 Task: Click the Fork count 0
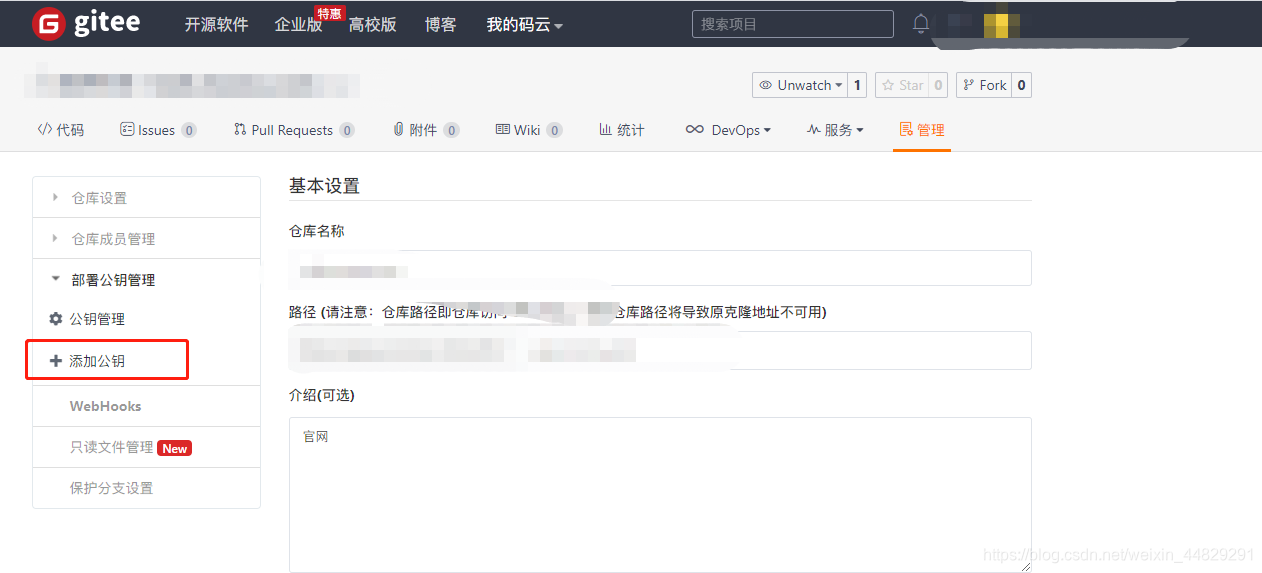[x=1021, y=85]
